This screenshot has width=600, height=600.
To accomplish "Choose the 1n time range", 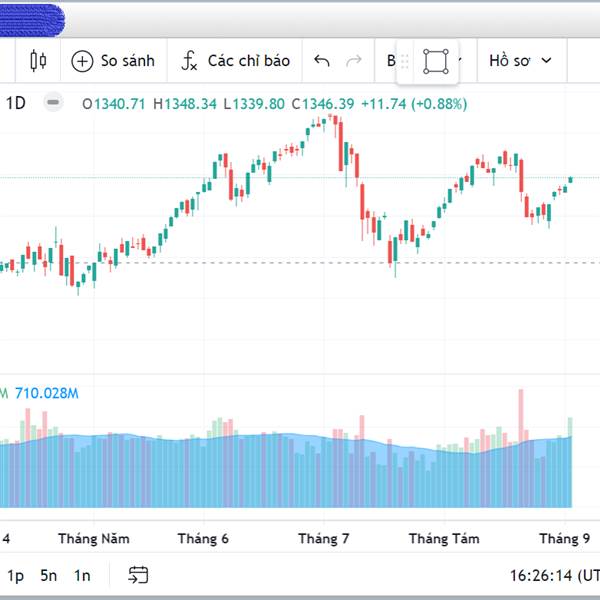I will click(x=82, y=576).
